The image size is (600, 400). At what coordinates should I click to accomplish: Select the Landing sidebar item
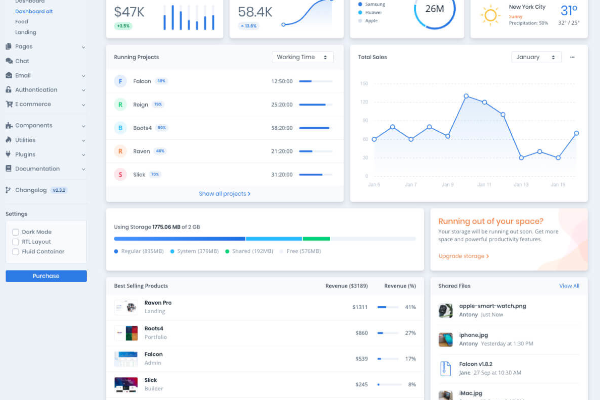coord(26,32)
